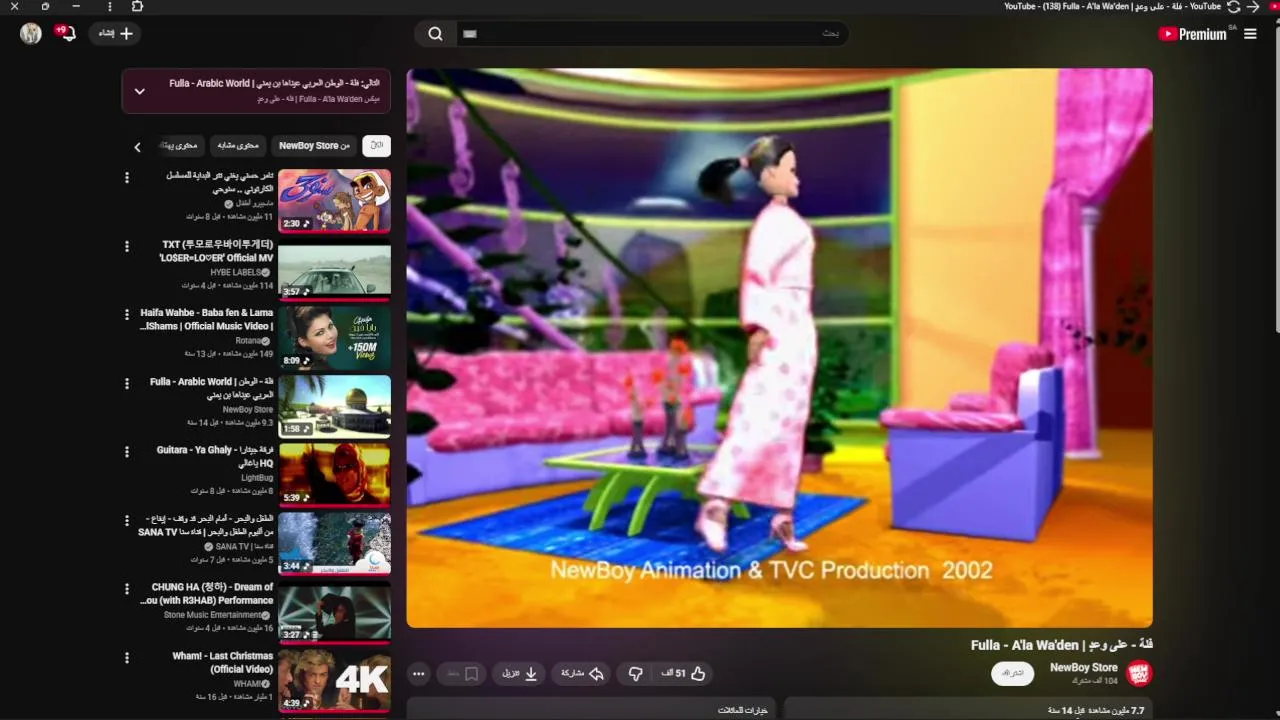Click the HYBE LABELS channel name
This screenshot has height=720, width=1280.
235,272
